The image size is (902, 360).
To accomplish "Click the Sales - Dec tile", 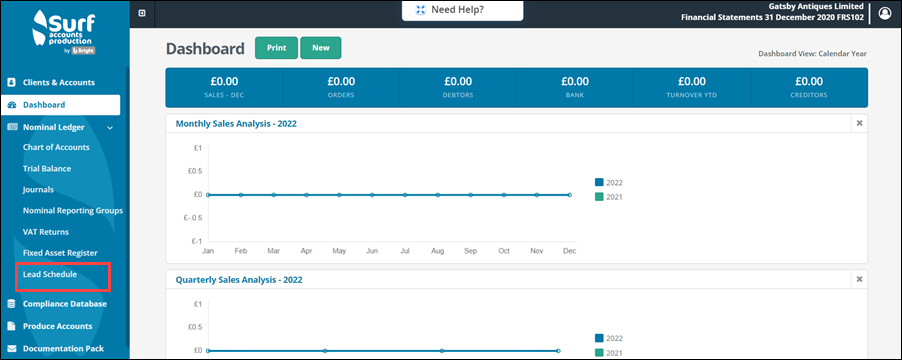I will point(224,87).
